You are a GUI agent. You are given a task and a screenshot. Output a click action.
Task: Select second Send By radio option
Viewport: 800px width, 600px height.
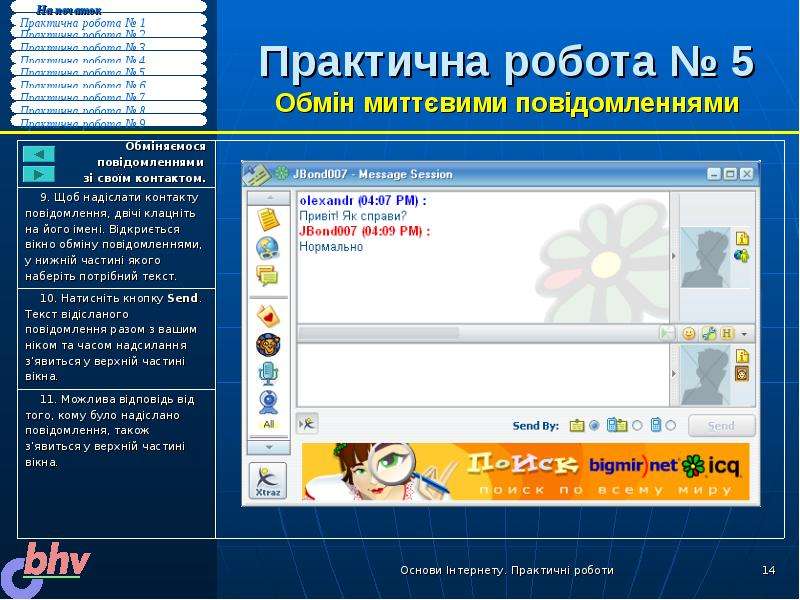pyautogui.click(x=637, y=425)
